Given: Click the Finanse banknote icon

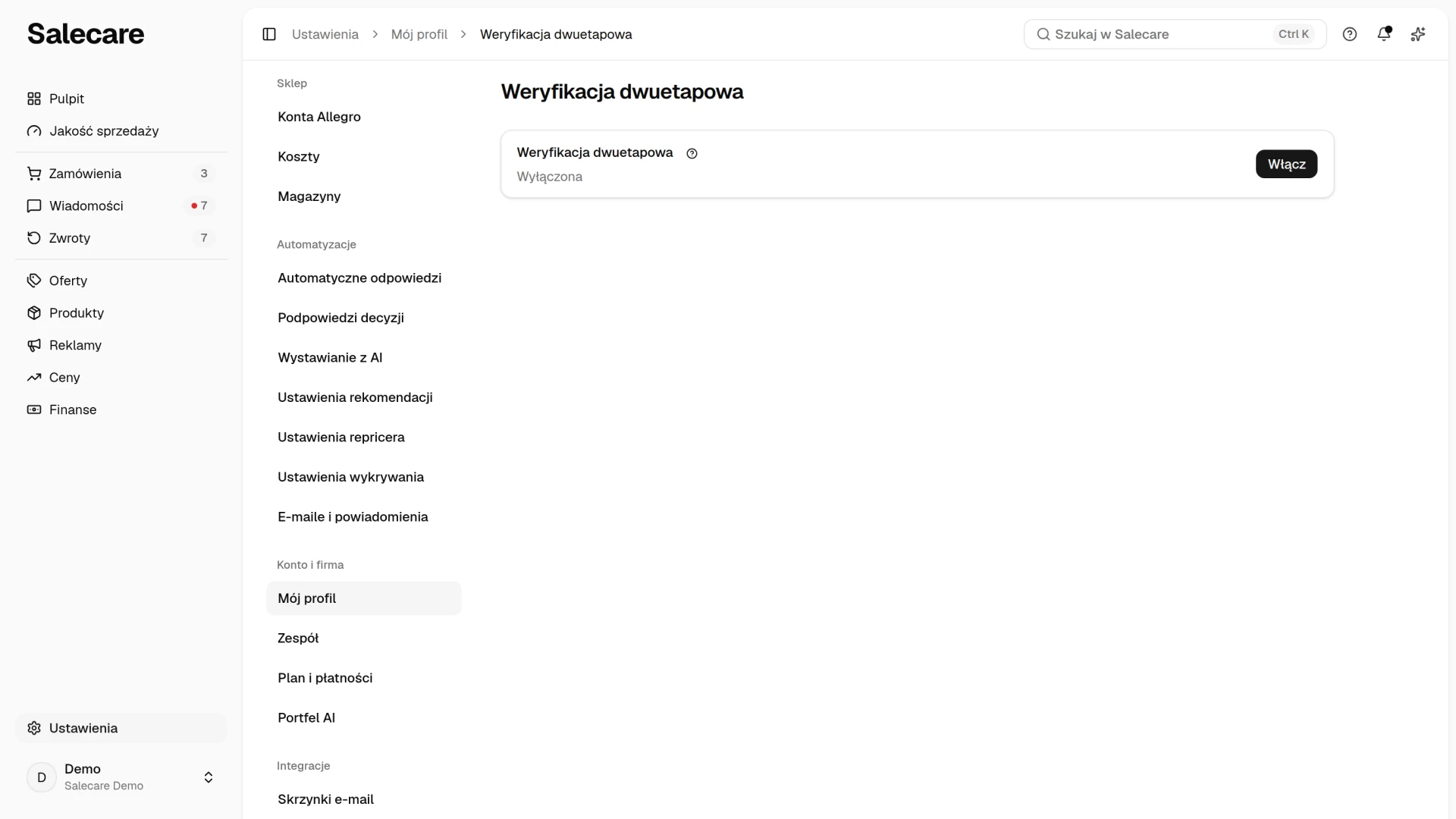Looking at the screenshot, I should point(34,409).
